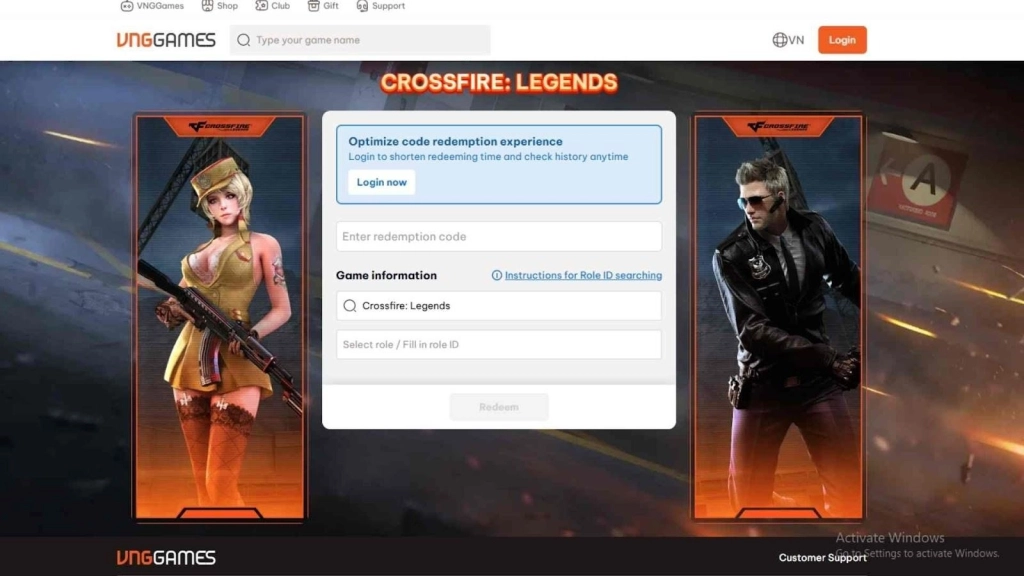The width and height of the screenshot is (1024, 576).
Task: Click the VNGGAMES logo in header
Action: (x=165, y=40)
